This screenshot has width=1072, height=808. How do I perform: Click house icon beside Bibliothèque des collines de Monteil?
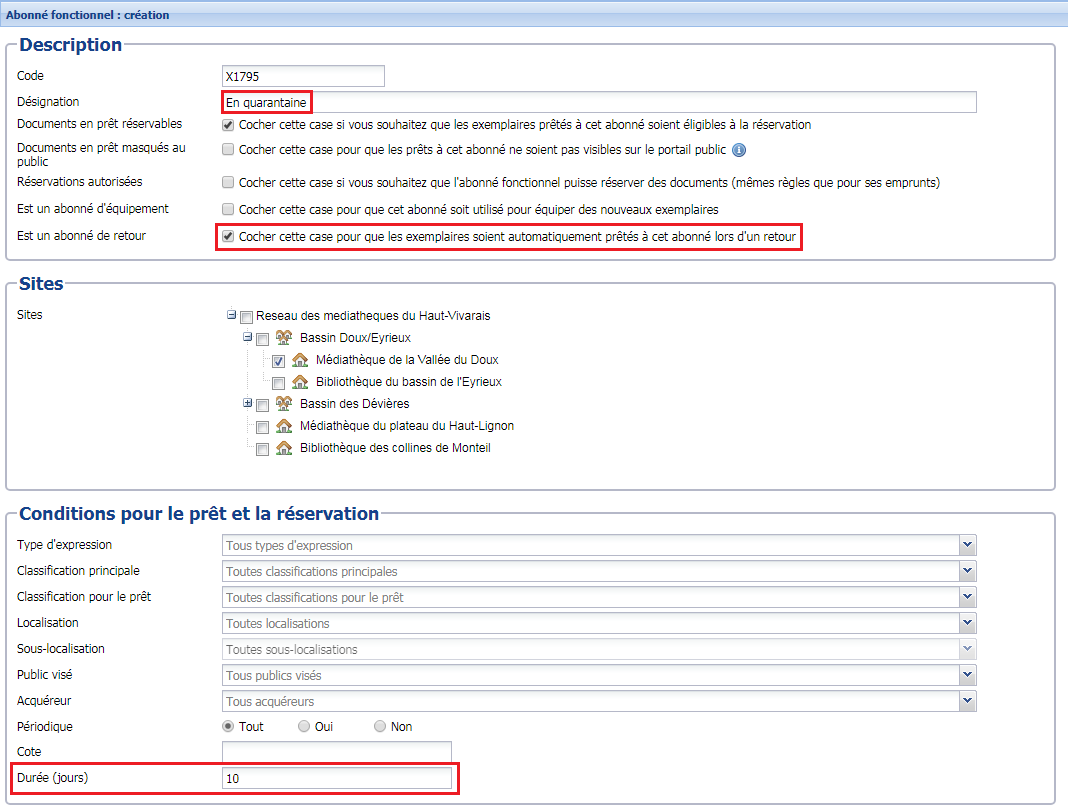tap(284, 448)
